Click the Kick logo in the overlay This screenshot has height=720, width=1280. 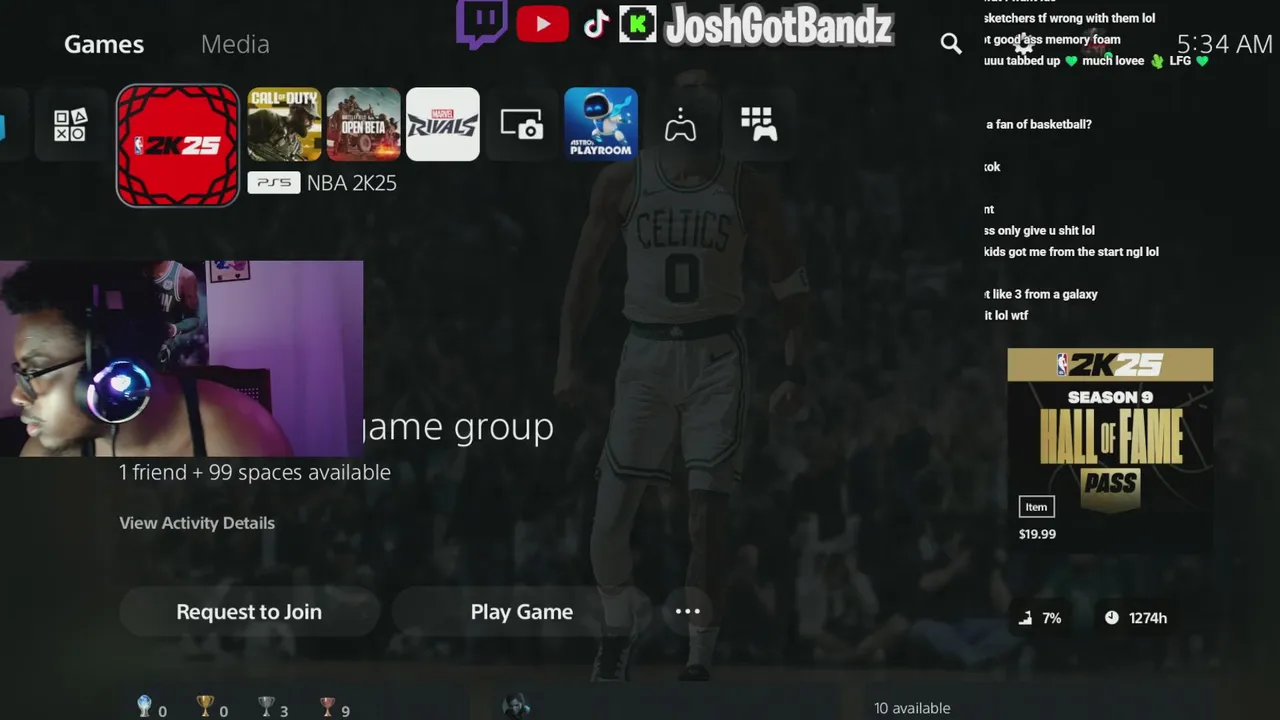(x=637, y=24)
